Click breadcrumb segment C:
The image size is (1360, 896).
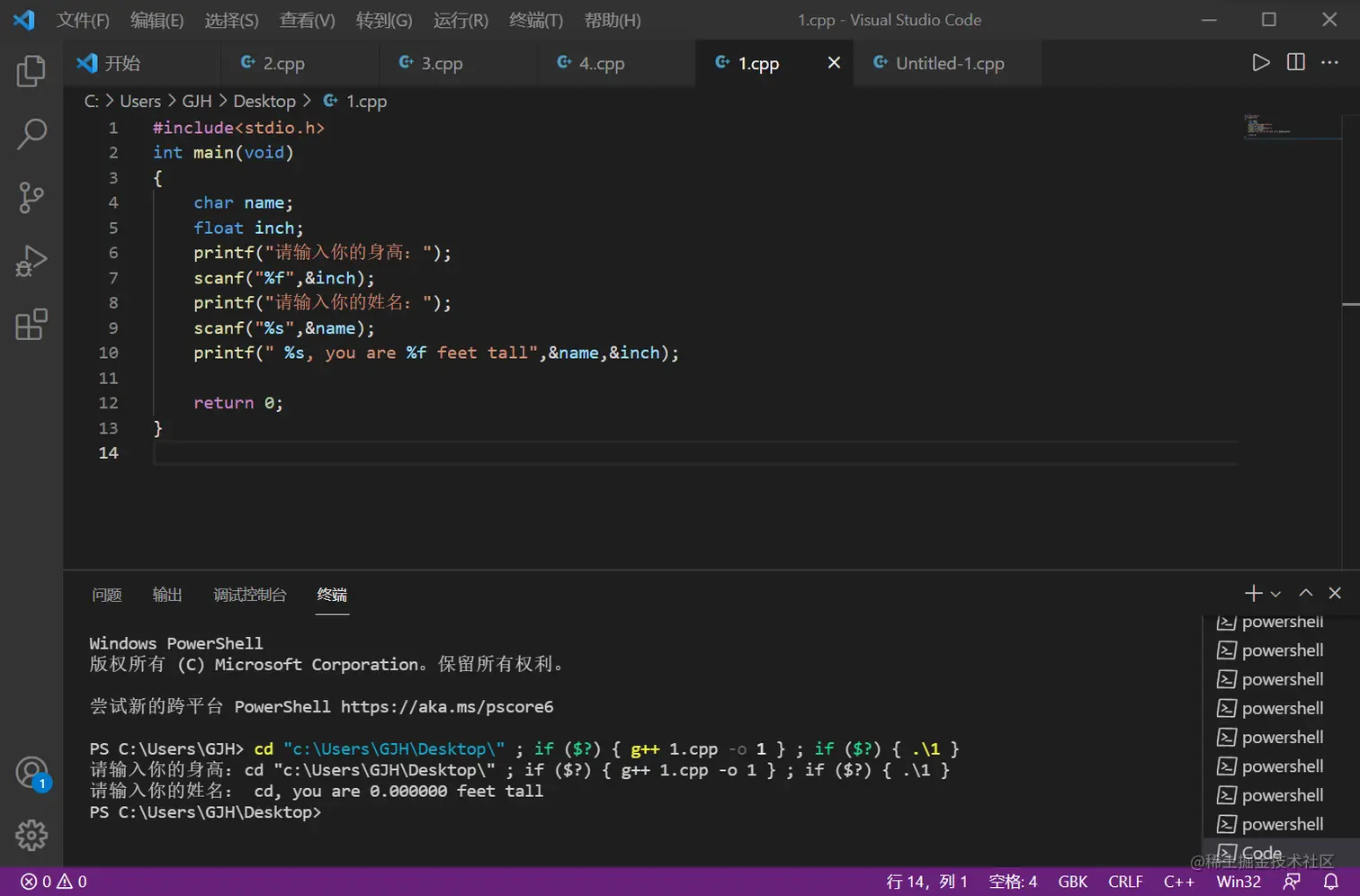tap(92, 102)
